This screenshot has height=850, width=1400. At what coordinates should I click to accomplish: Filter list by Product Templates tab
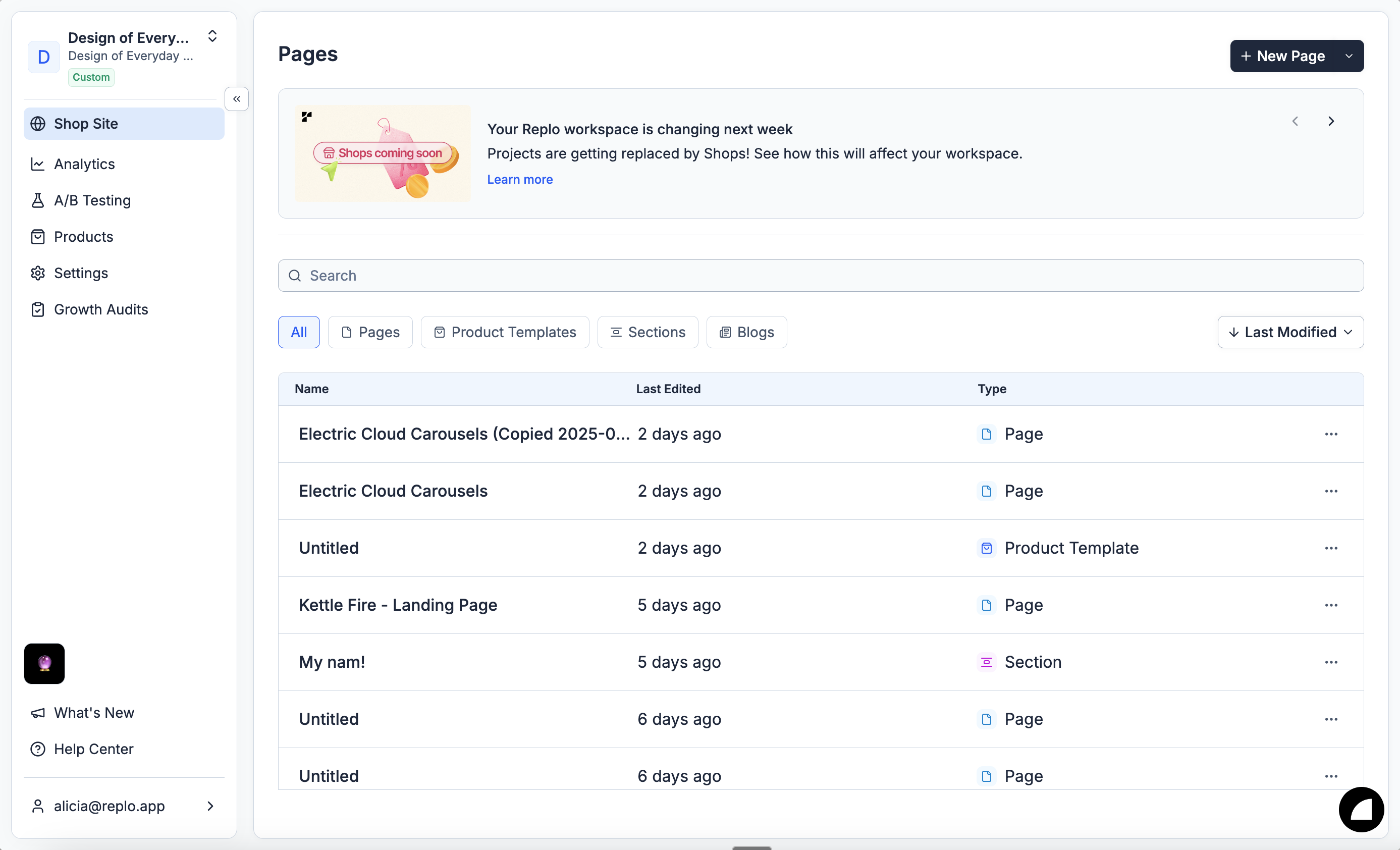pyautogui.click(x=505, y=332)
